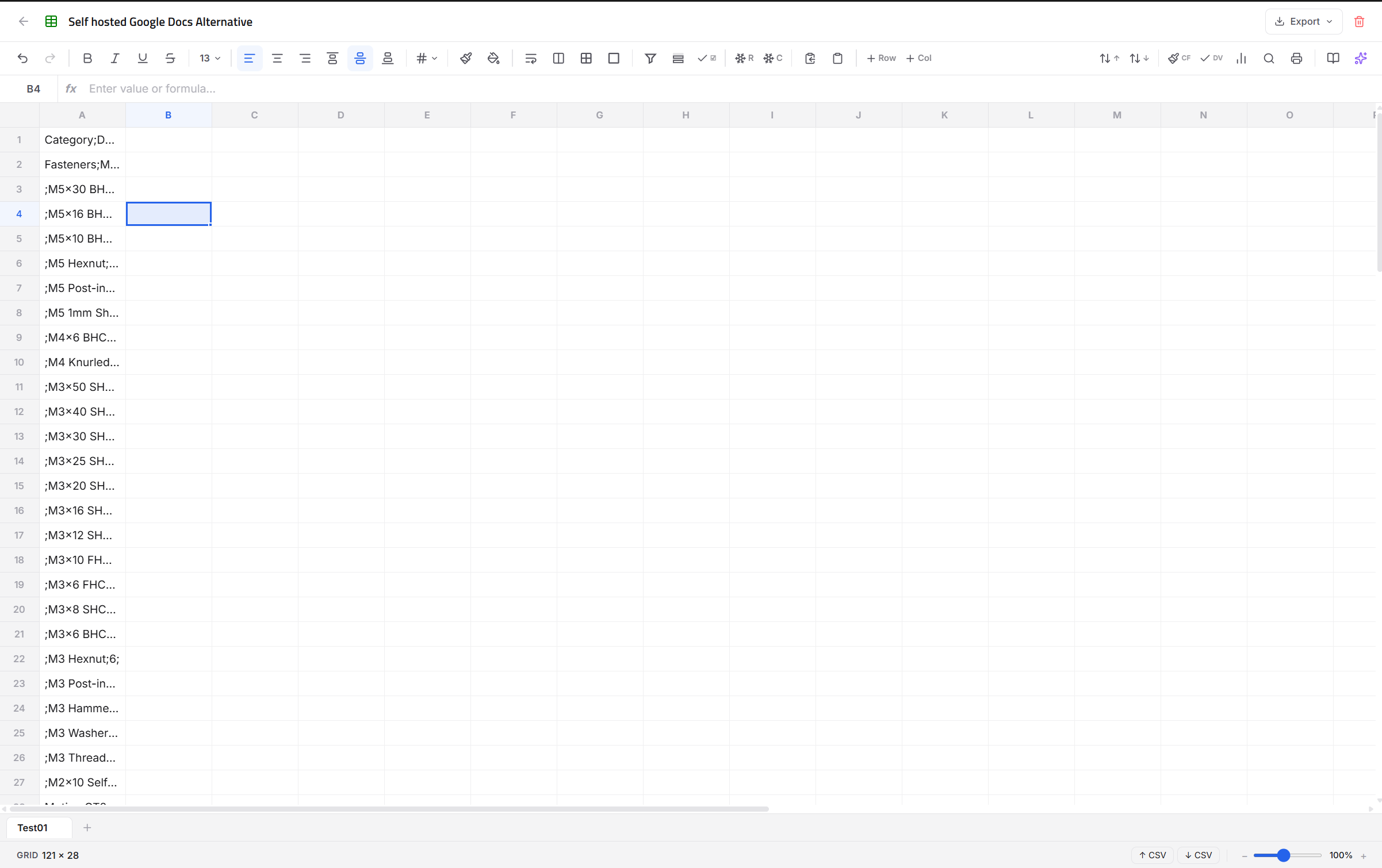Viewport: 1382px width, 868px height.
Task: Open the font size dropdown
Action: click(209, 58)
